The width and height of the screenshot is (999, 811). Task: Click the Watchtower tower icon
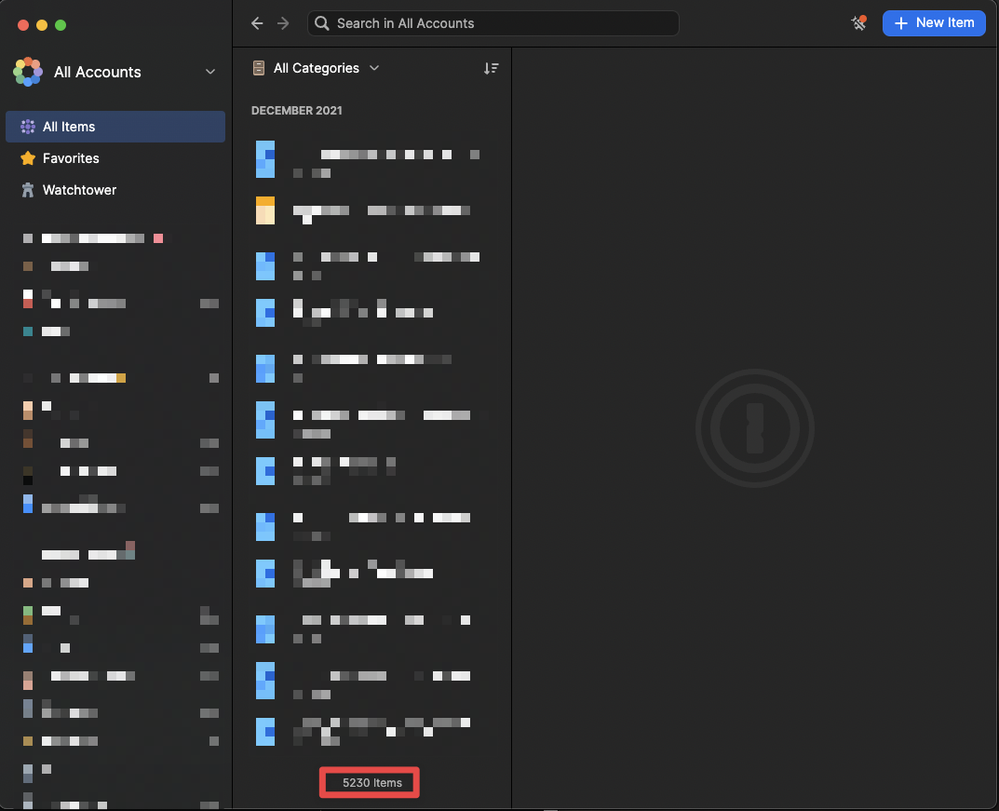(28, 190)
